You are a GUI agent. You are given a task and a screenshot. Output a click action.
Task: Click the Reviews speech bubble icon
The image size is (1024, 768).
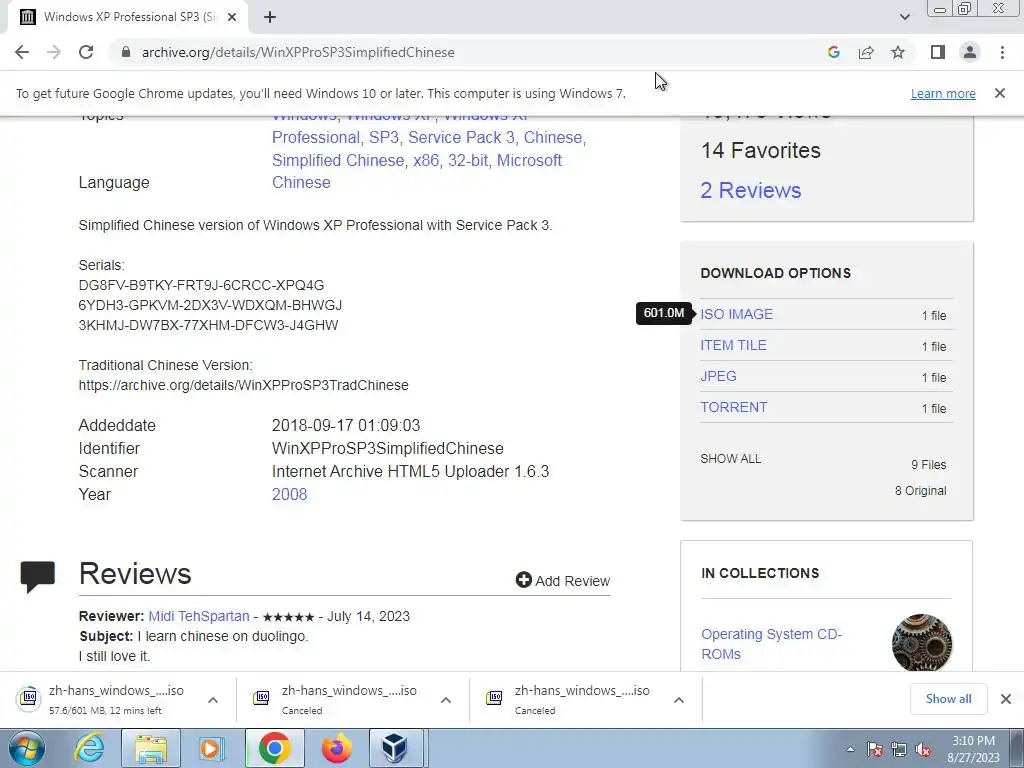(38, 576)
